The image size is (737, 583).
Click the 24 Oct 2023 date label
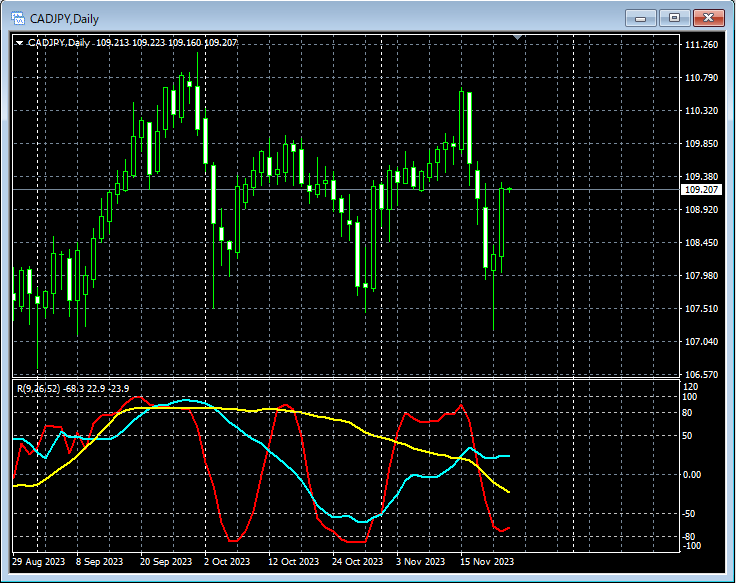pos(357,561)
